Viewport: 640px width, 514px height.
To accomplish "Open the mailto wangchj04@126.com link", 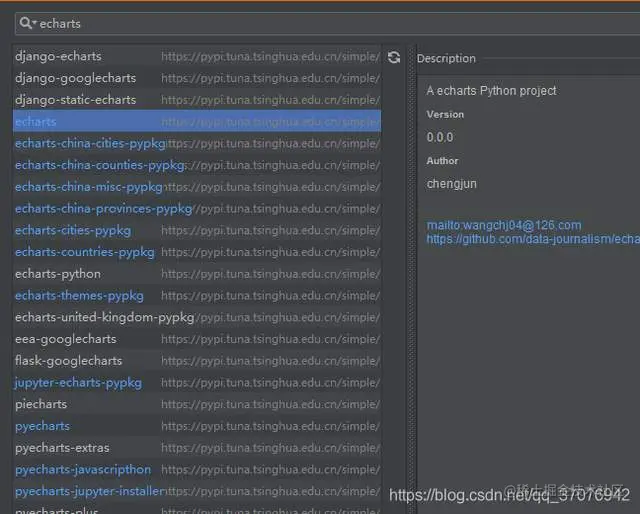I will 504,225.
